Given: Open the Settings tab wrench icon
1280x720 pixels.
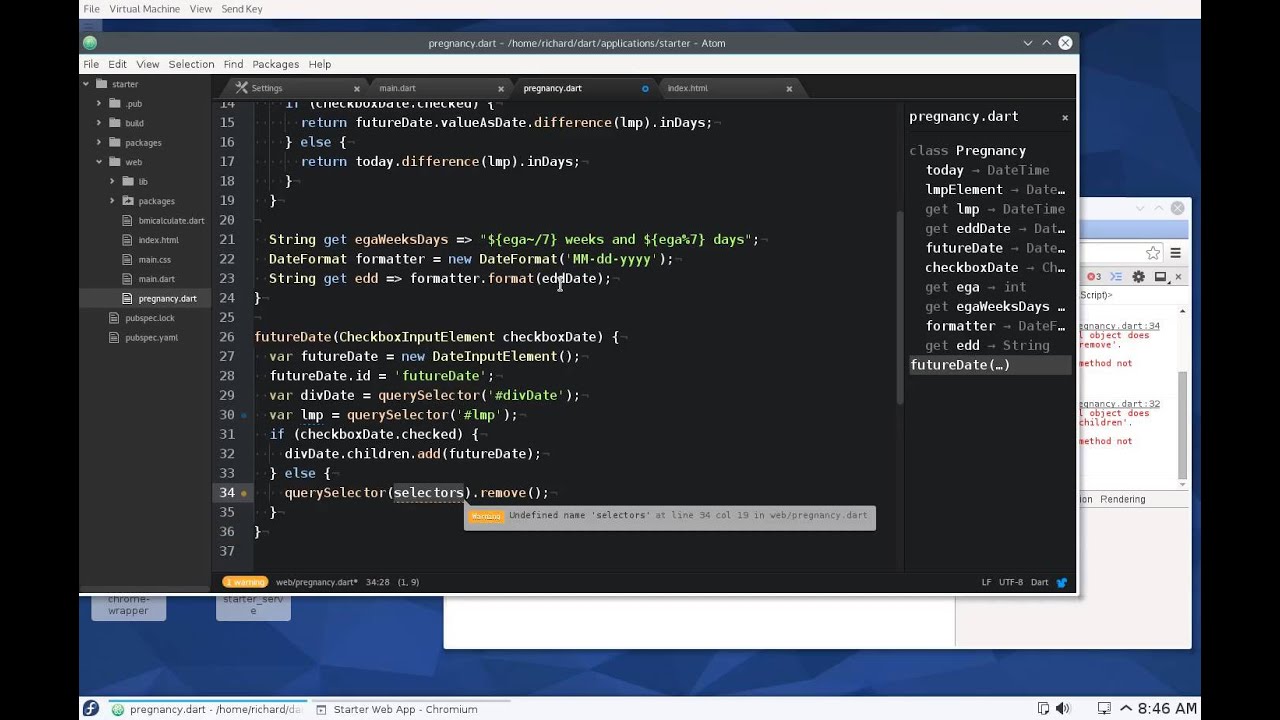Looking at the screenshot, I should [242, 88].
